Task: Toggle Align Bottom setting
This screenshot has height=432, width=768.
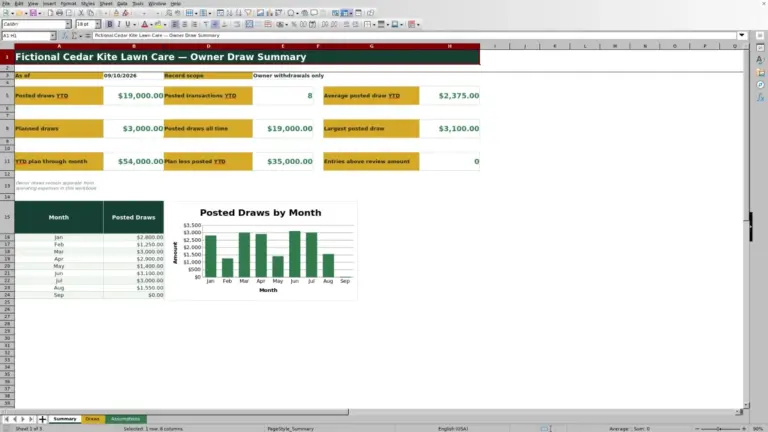Action: 225,24
